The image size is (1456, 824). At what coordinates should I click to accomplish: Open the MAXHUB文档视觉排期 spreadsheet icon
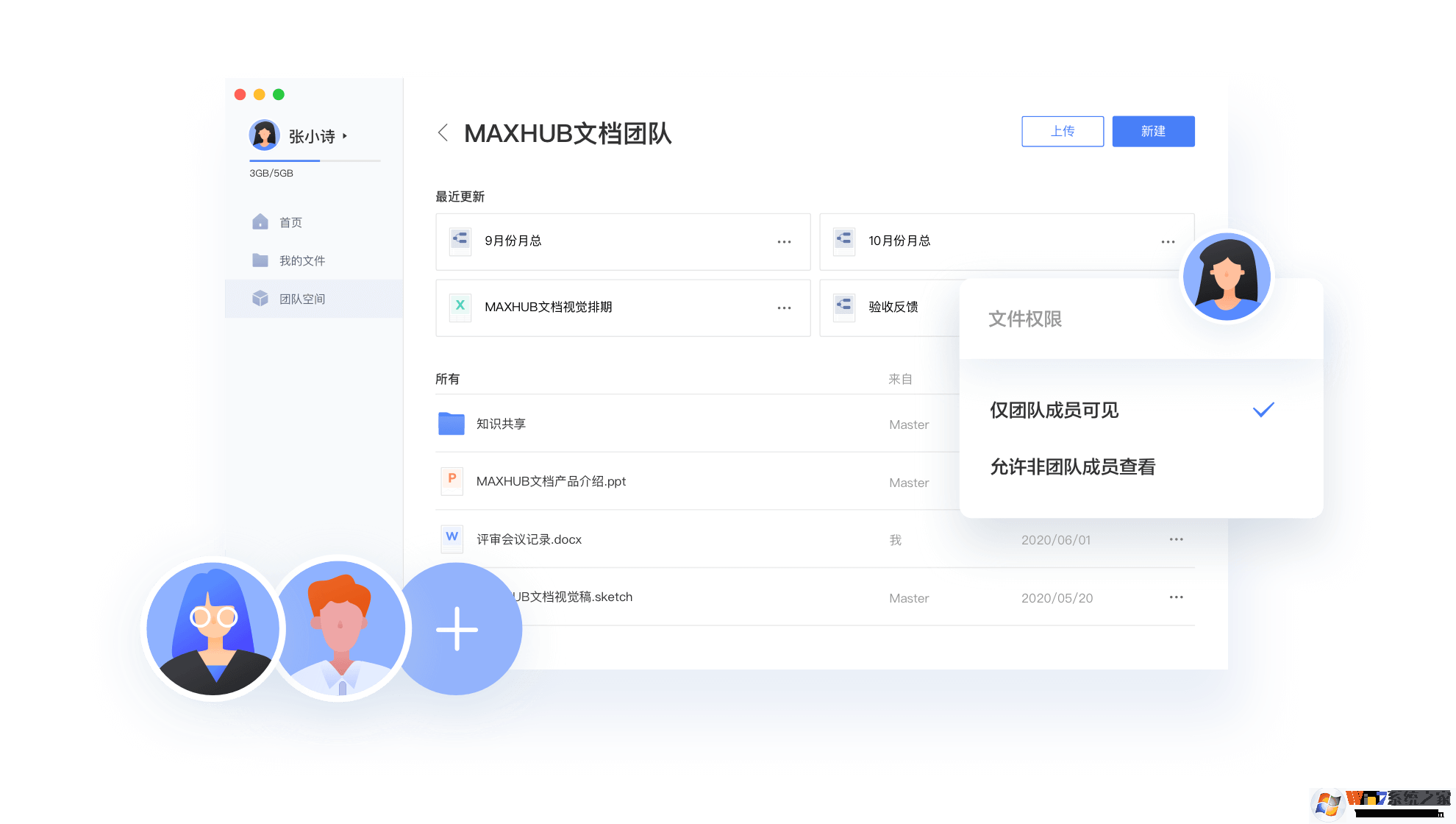[x=460, y=308]
